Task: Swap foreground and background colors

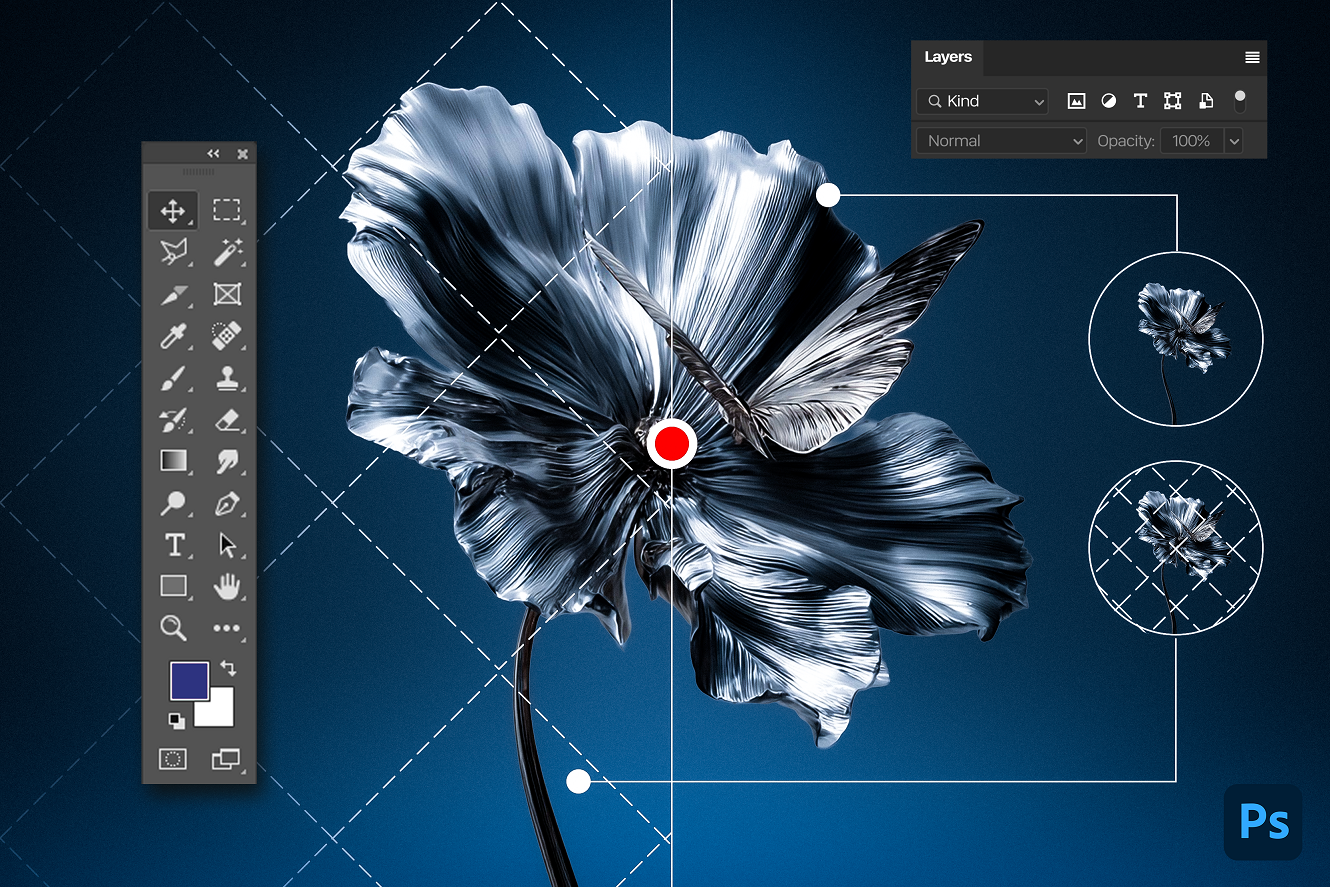Action: 227,668
